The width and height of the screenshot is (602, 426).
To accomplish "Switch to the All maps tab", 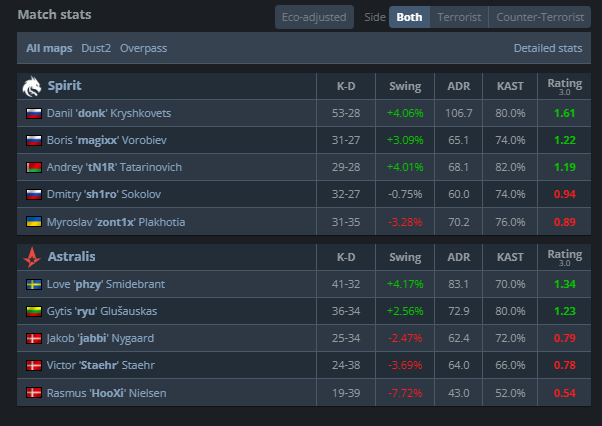I will coord(49,48).
